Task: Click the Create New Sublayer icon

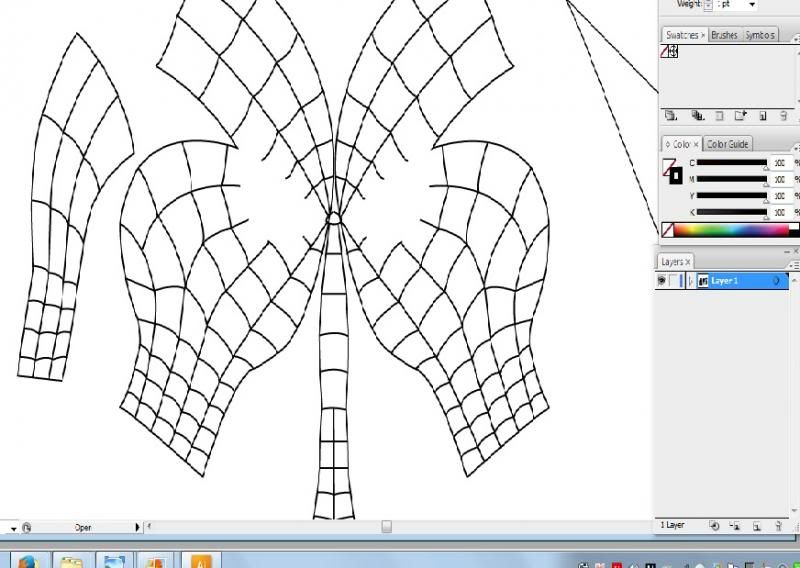Action: 735,526
